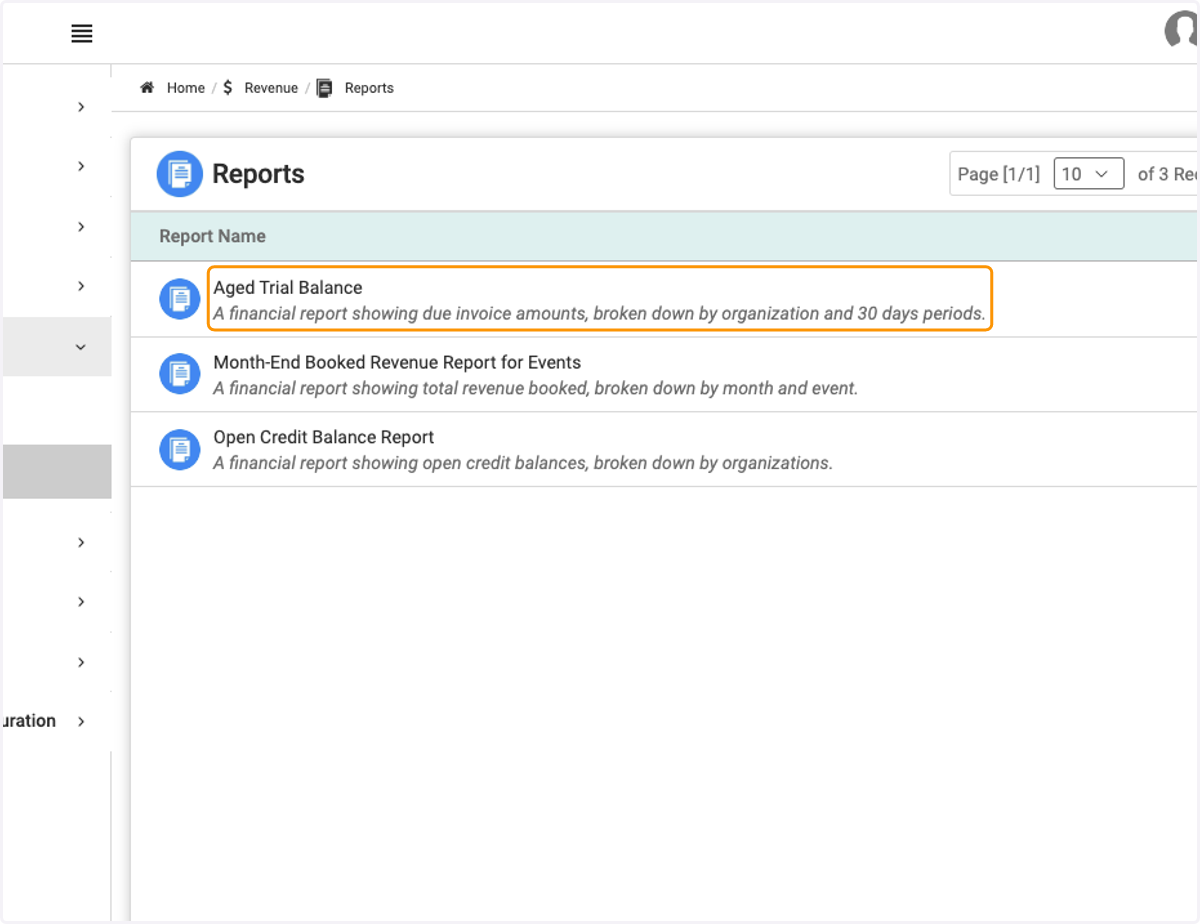1200x924 pixels.
Task: Open the hamburger navigation menu
Action: pyautogui.click(x=82, y=34)
